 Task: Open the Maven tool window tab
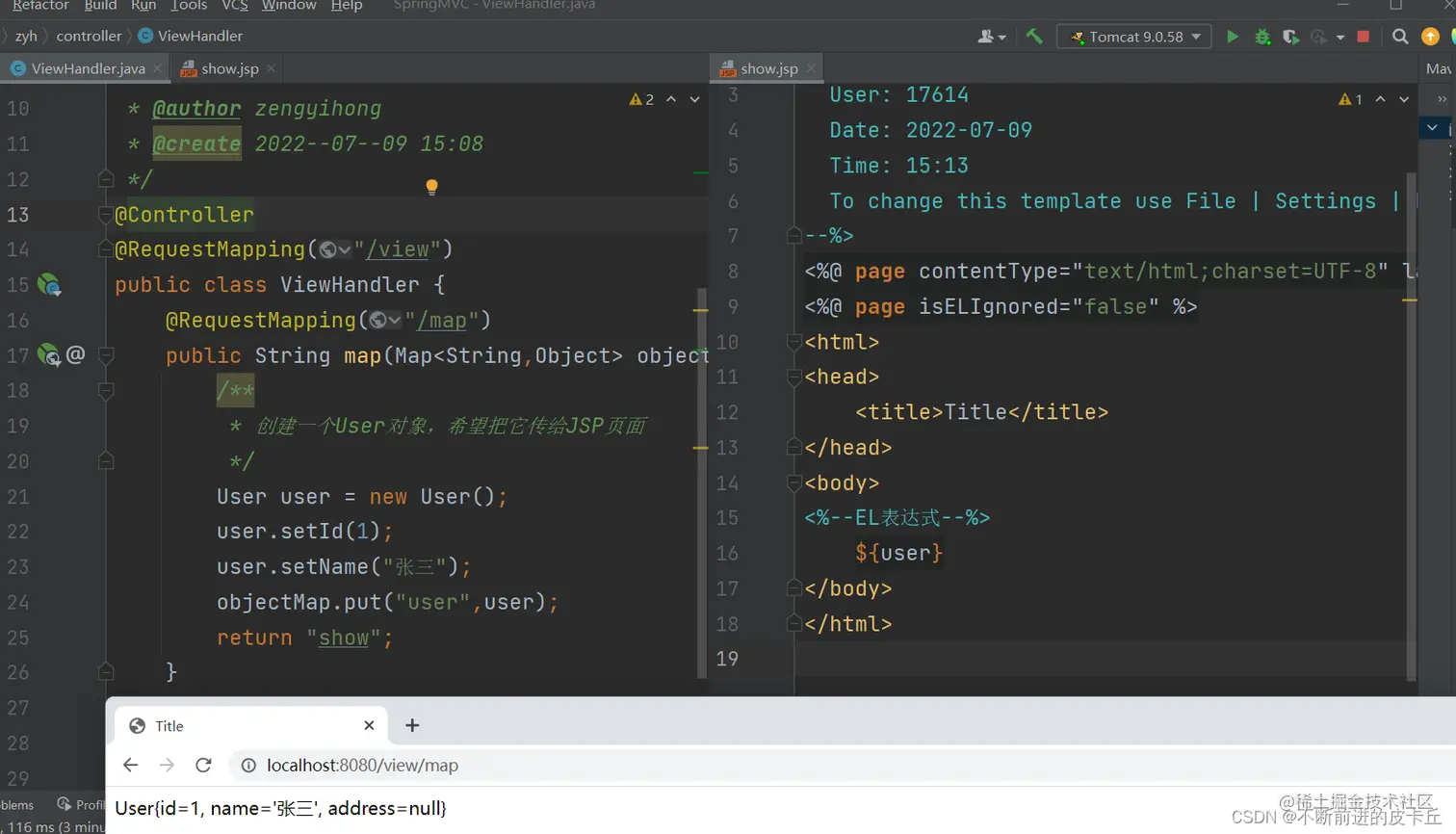click(1439, 68)
